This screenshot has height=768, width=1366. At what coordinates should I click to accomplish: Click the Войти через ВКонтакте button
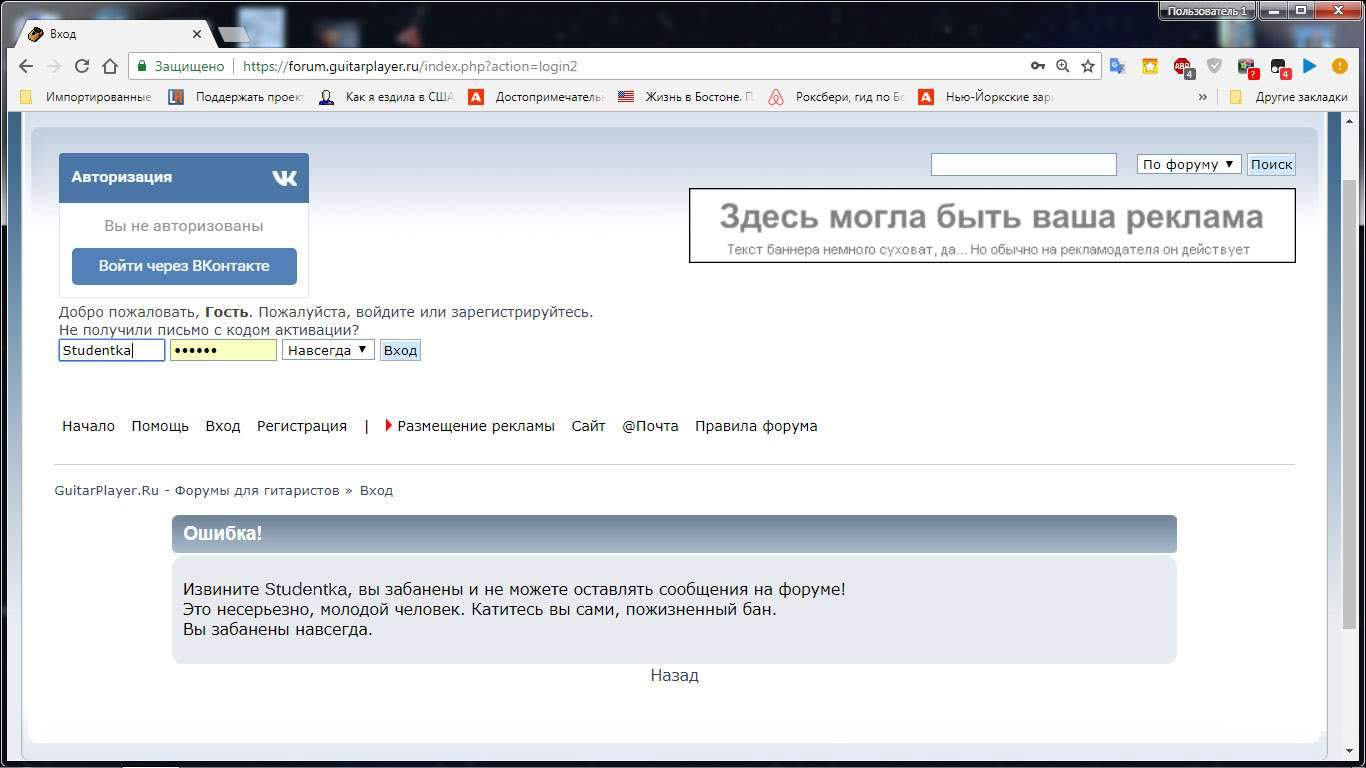184,266
